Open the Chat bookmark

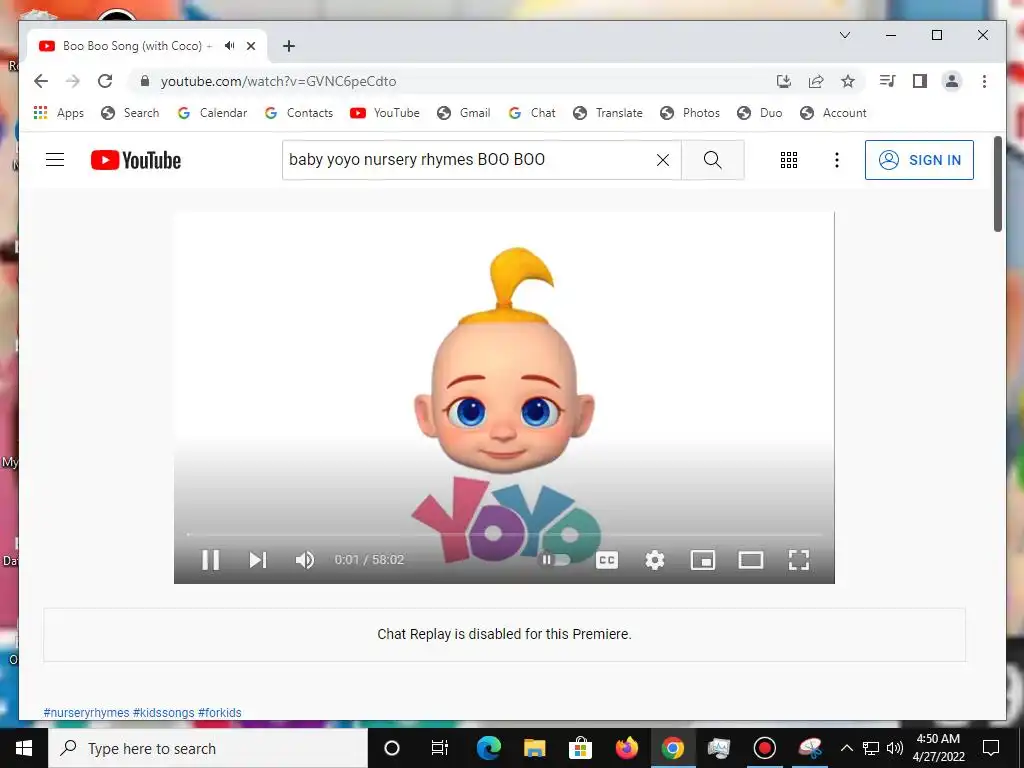[x=532, y=112]
